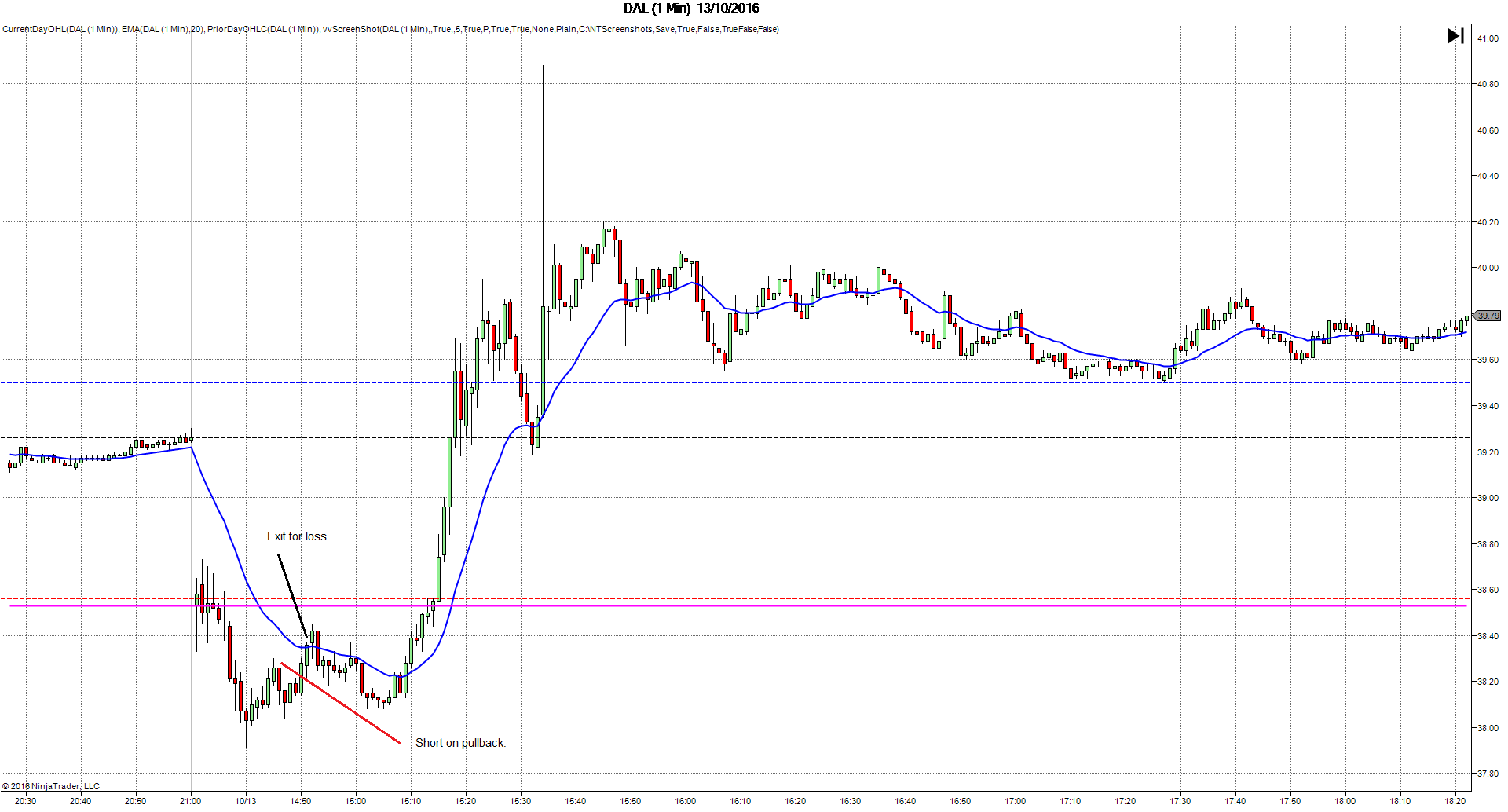Click the "© 2016 NinjaTrader, LLC" copyright text

[x=51, y=786]
